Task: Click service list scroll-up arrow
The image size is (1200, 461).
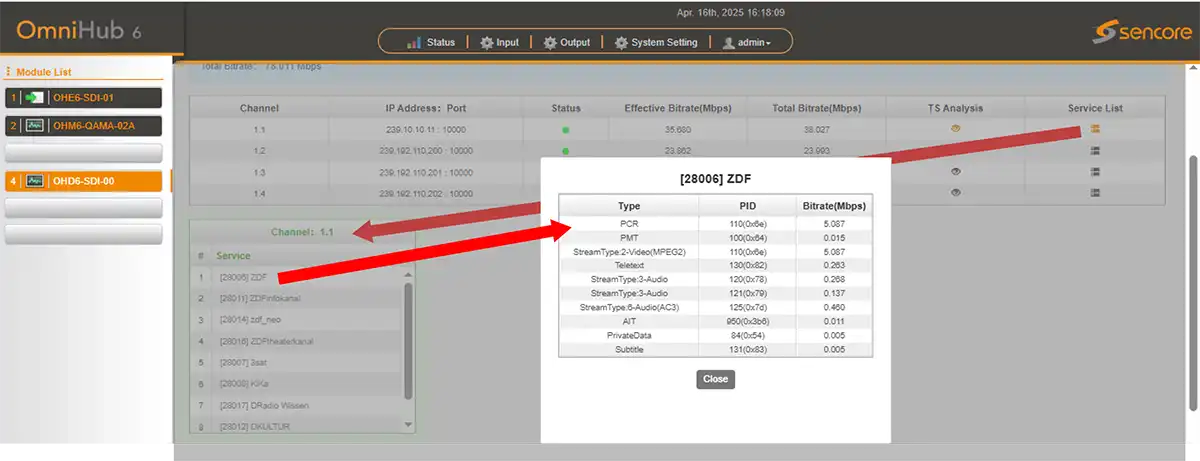Action: (x=408, y=273)
